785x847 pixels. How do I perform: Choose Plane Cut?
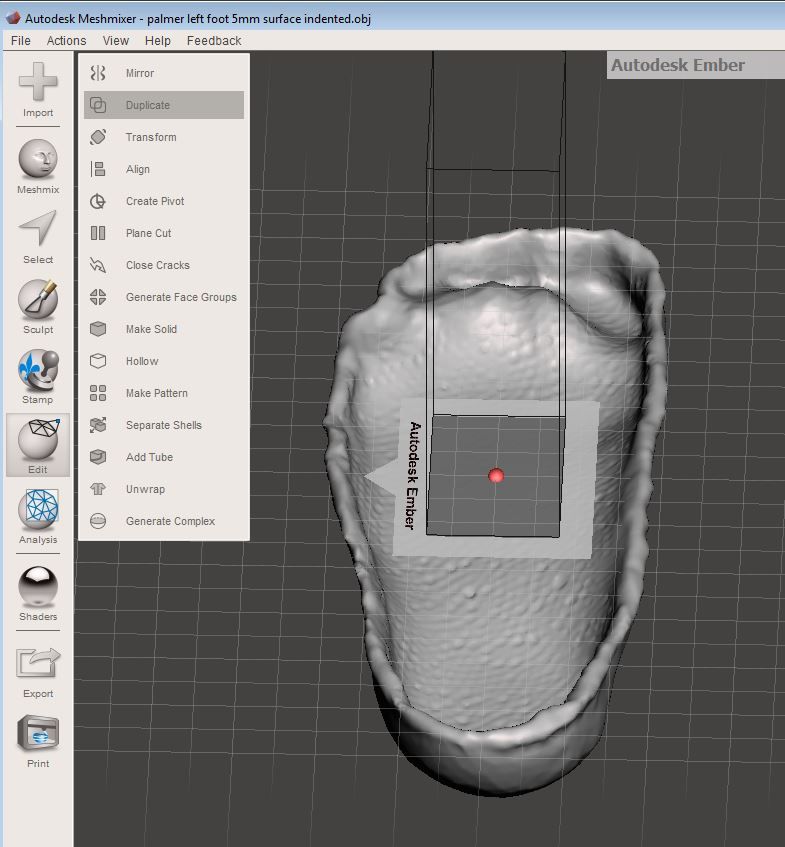click(x=164, y=233)
